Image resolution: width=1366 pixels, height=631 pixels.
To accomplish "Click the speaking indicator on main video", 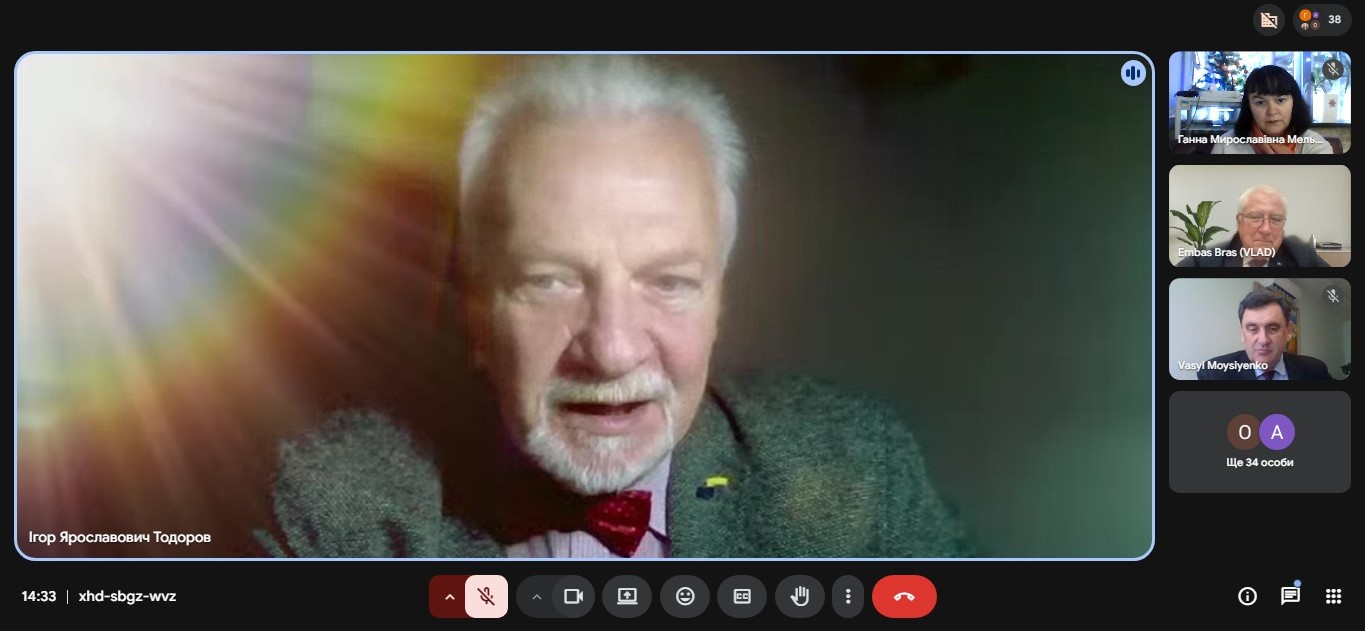I will (1132, 73).
